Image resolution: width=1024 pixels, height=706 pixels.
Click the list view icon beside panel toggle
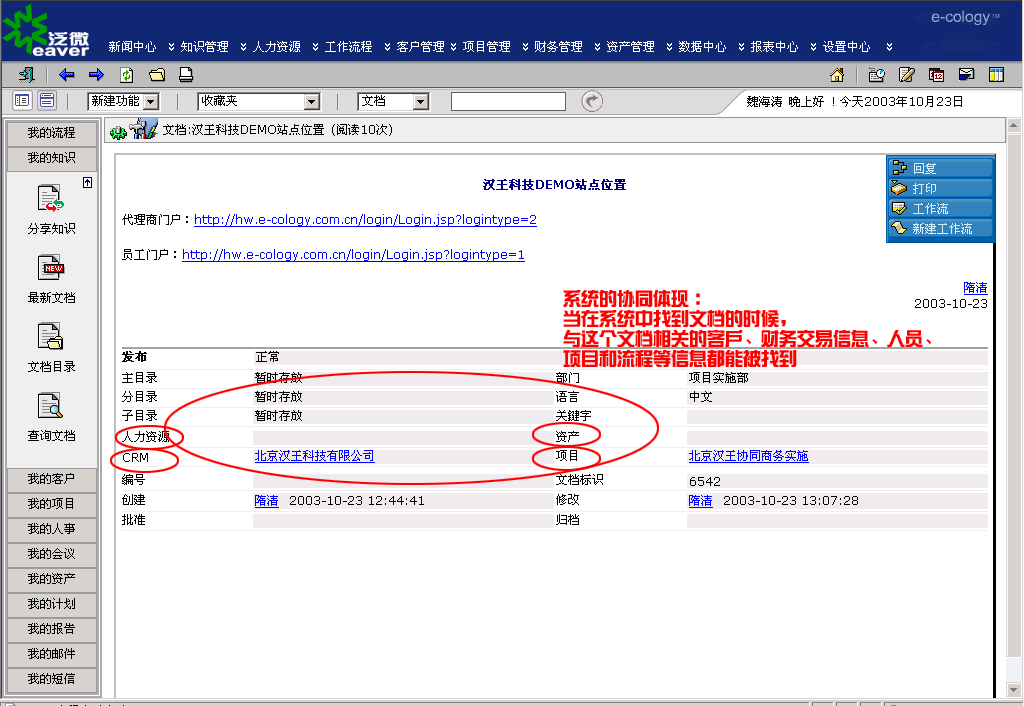click(47, 101)
